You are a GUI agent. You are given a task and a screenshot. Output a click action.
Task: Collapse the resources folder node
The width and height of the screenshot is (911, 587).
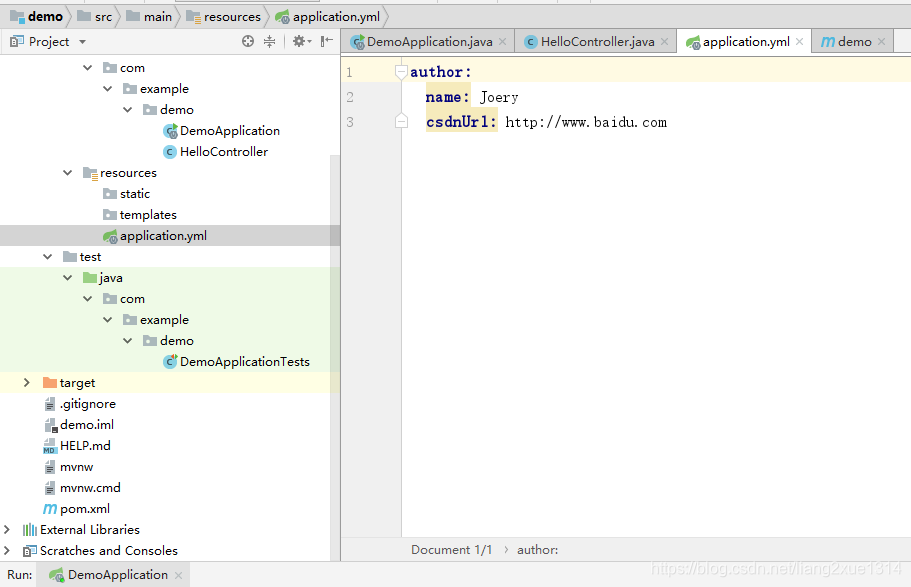click(68, 173)
